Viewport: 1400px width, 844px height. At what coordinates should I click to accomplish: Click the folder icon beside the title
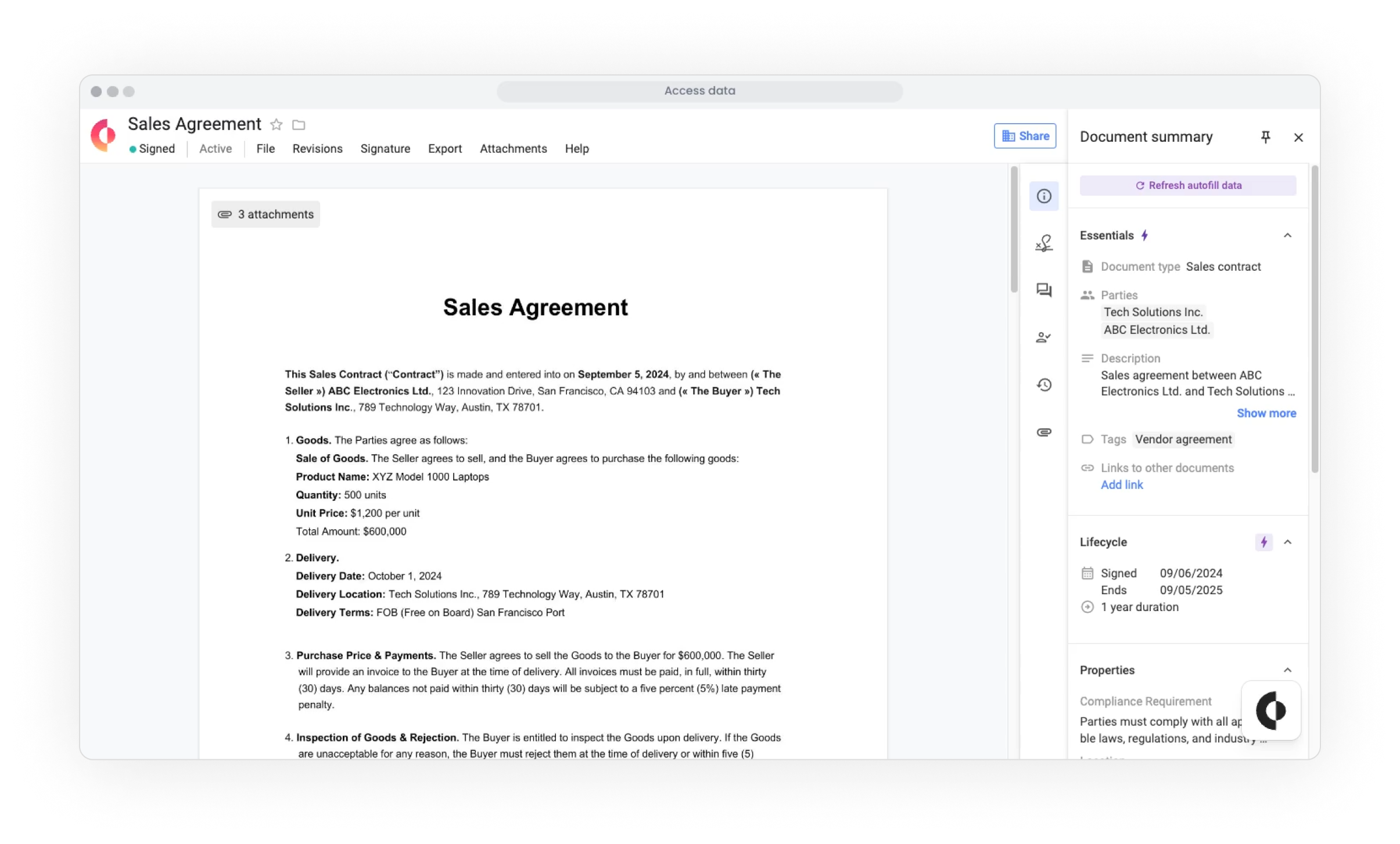299,125
